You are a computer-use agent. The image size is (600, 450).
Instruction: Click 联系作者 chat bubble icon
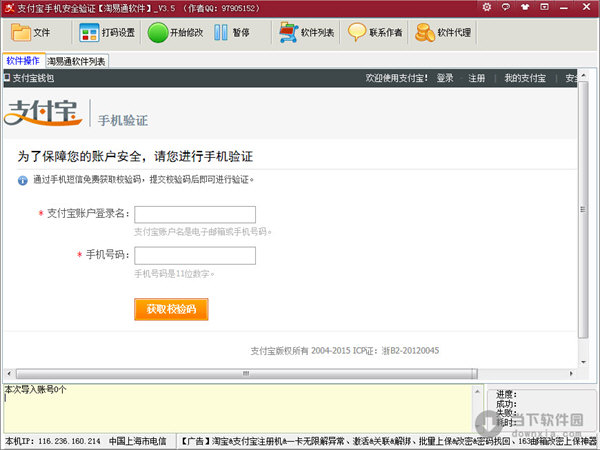[x=357, y=32]
